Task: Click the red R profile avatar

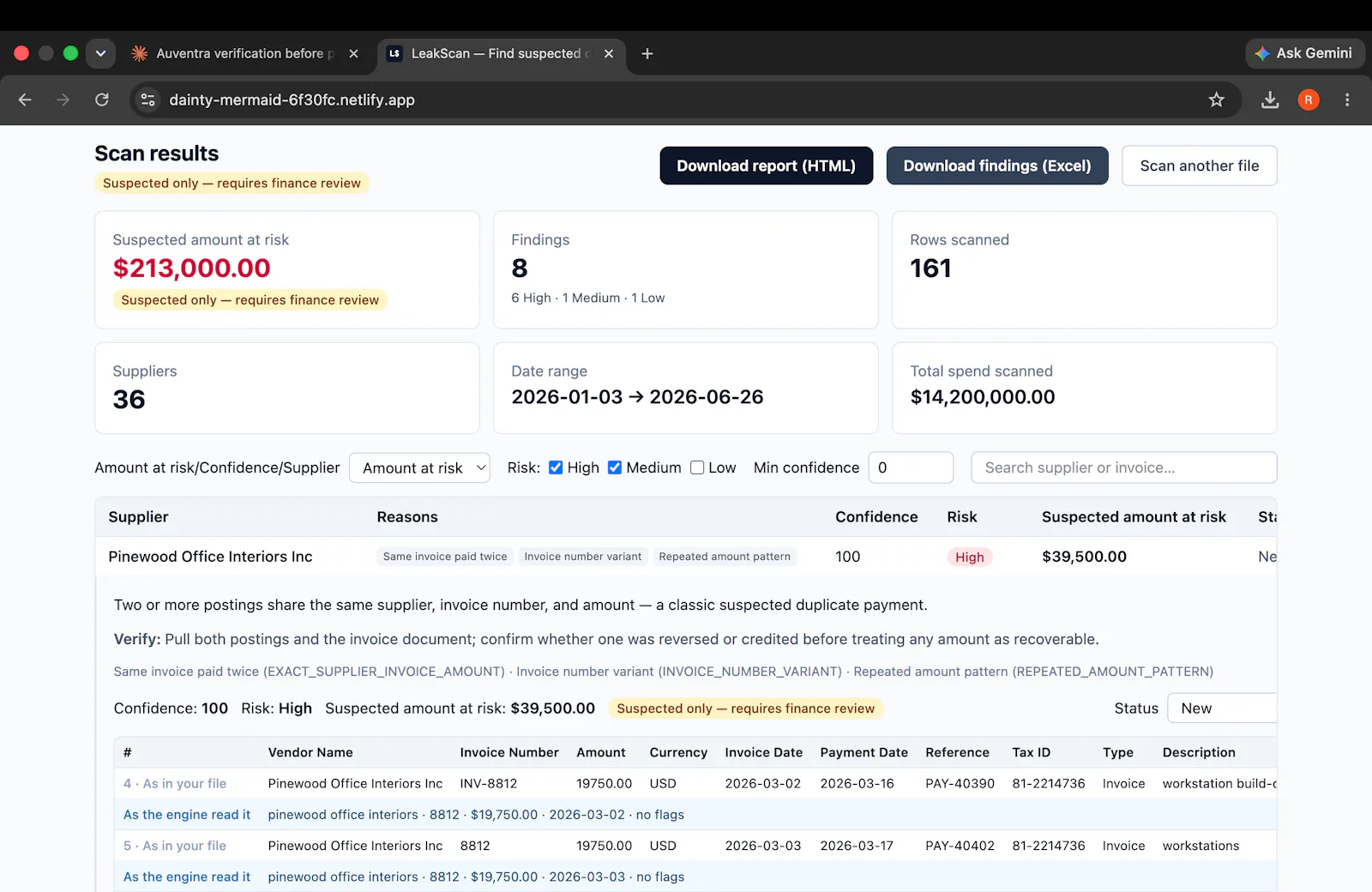Action: coord(1309,99)
